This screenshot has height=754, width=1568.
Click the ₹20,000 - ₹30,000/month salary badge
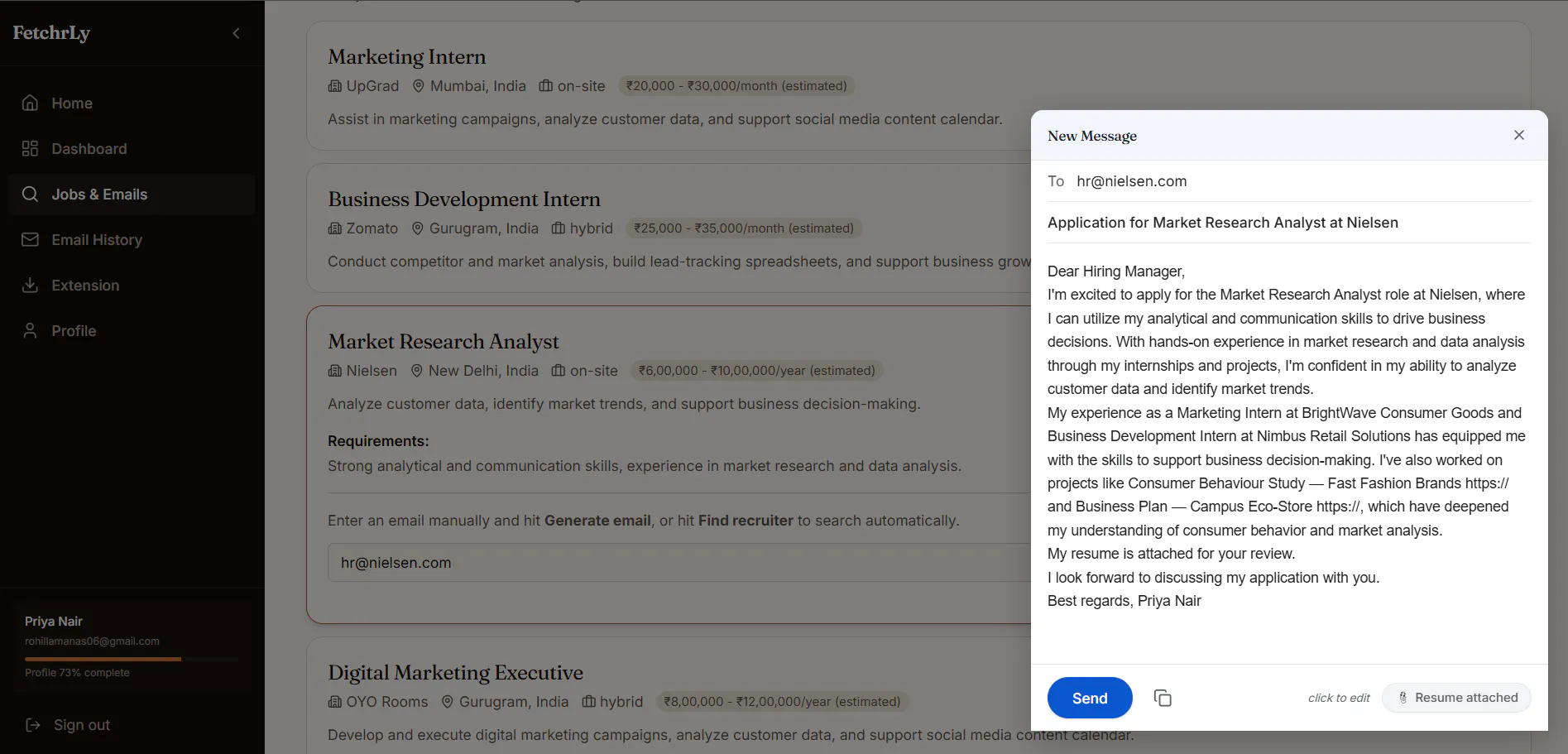tap(736, 86)
